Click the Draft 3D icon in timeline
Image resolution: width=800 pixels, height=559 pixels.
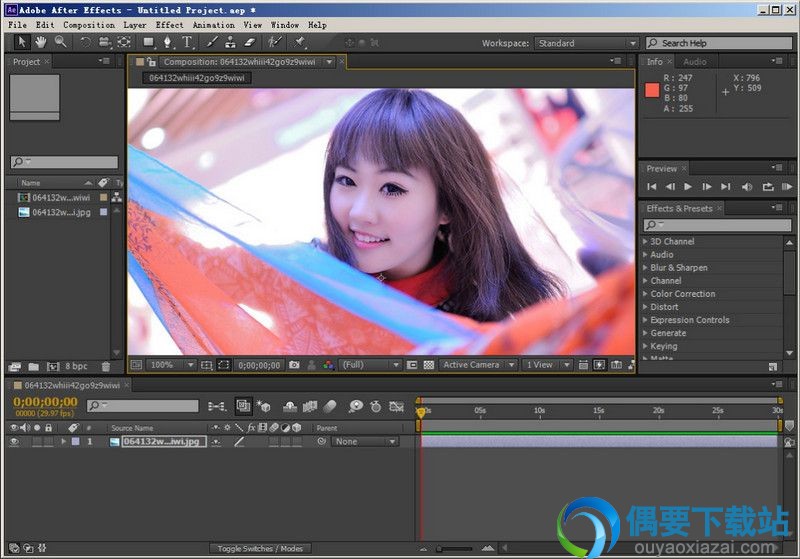(x=263, y=406)
